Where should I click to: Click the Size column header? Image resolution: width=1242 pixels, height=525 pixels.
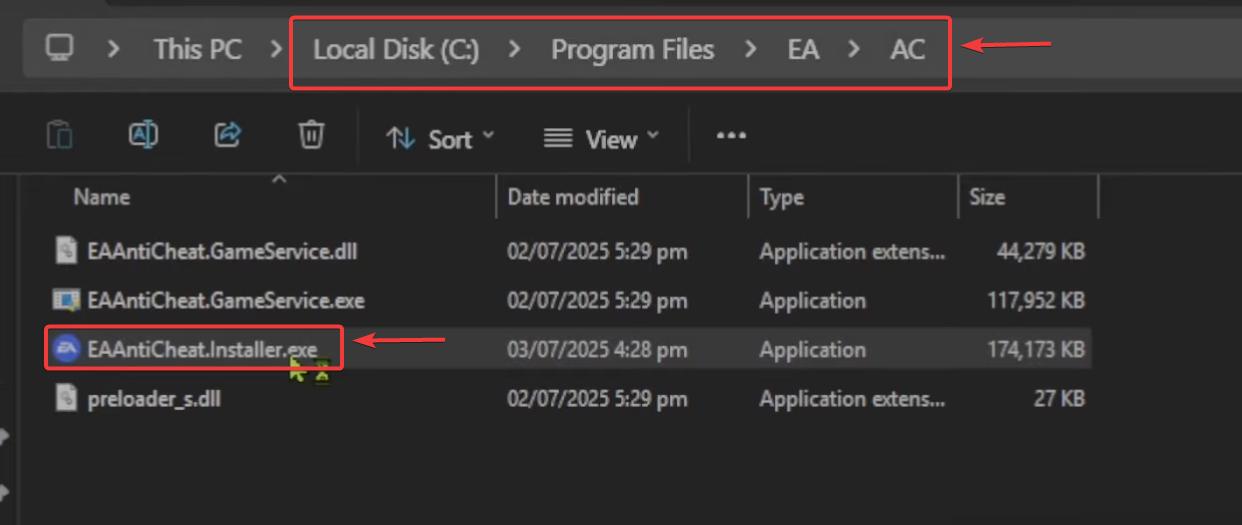tap(987, 197)
